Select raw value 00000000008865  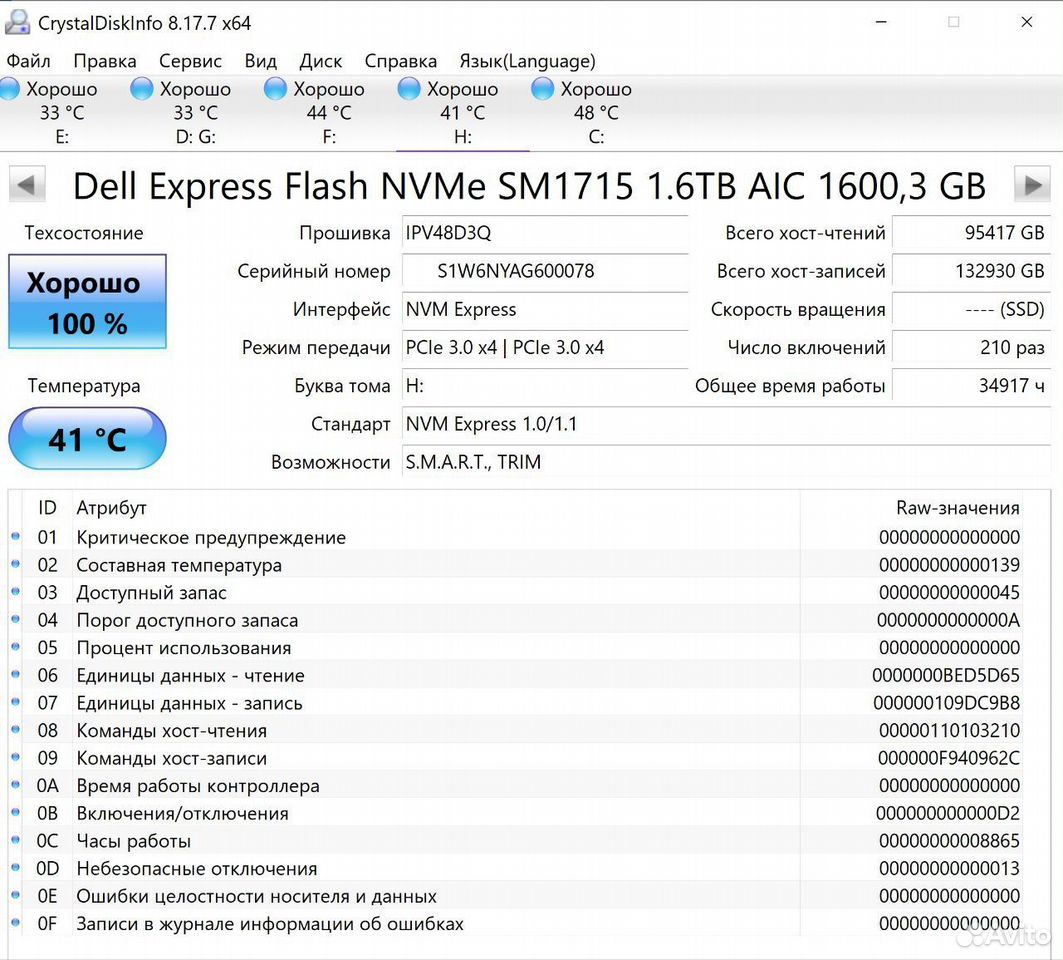pos(949,841)
